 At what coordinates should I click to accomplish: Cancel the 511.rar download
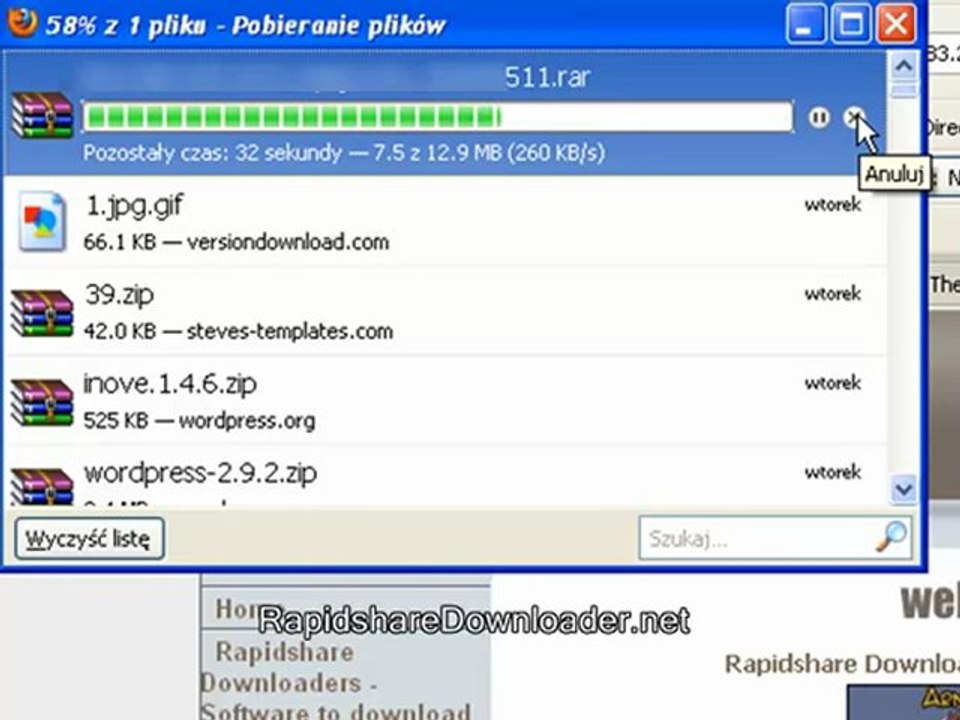point(853,116)
